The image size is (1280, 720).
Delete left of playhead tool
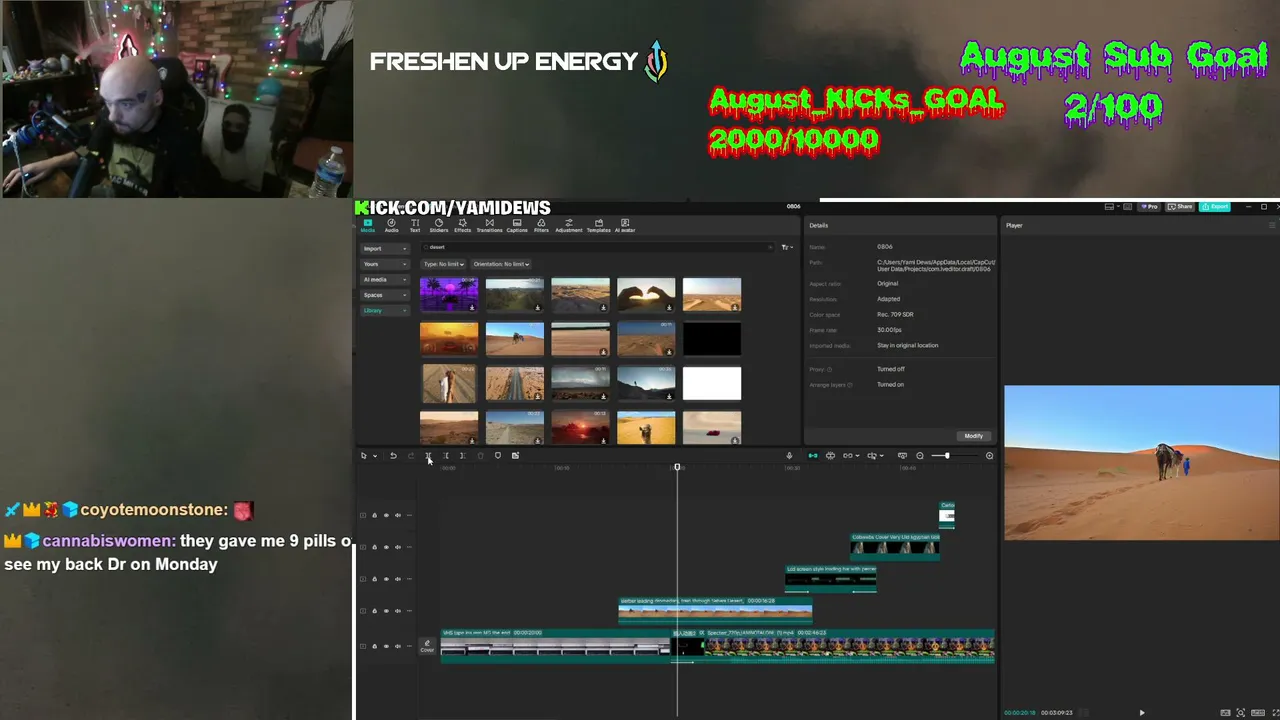point(446,456)
